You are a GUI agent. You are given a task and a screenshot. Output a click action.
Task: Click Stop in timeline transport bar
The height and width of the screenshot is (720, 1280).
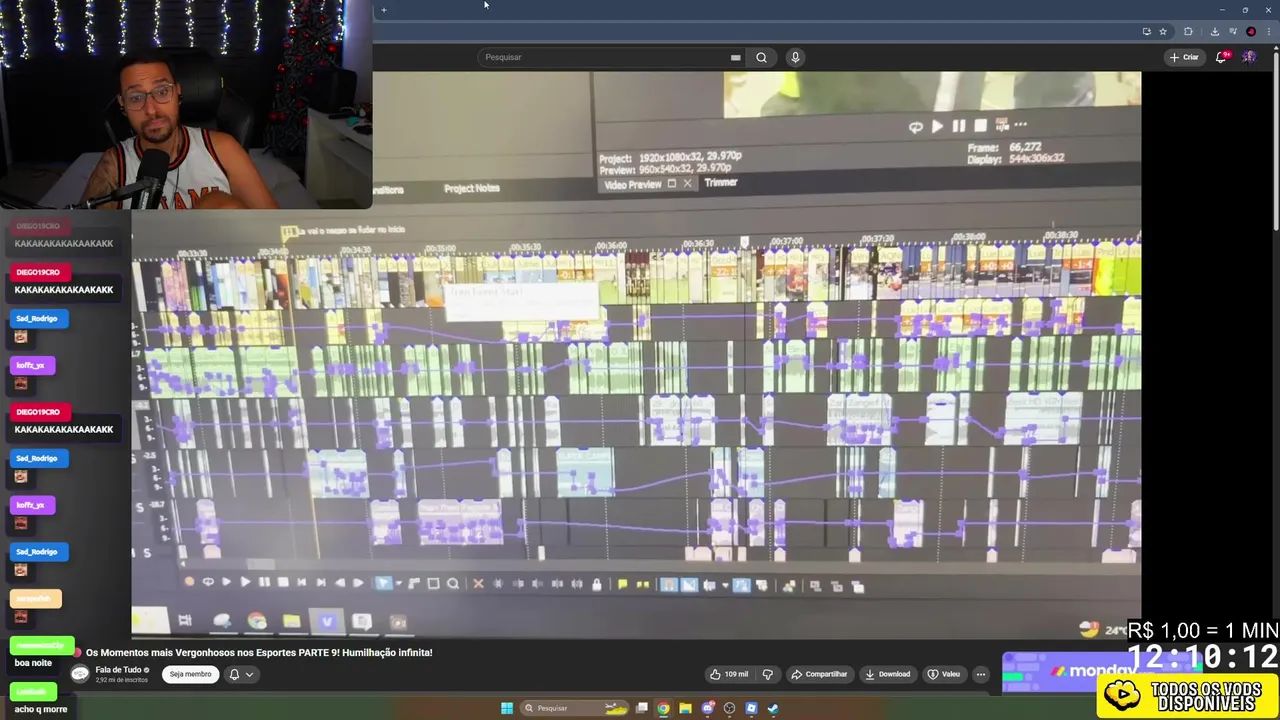[x=283, y=582]
